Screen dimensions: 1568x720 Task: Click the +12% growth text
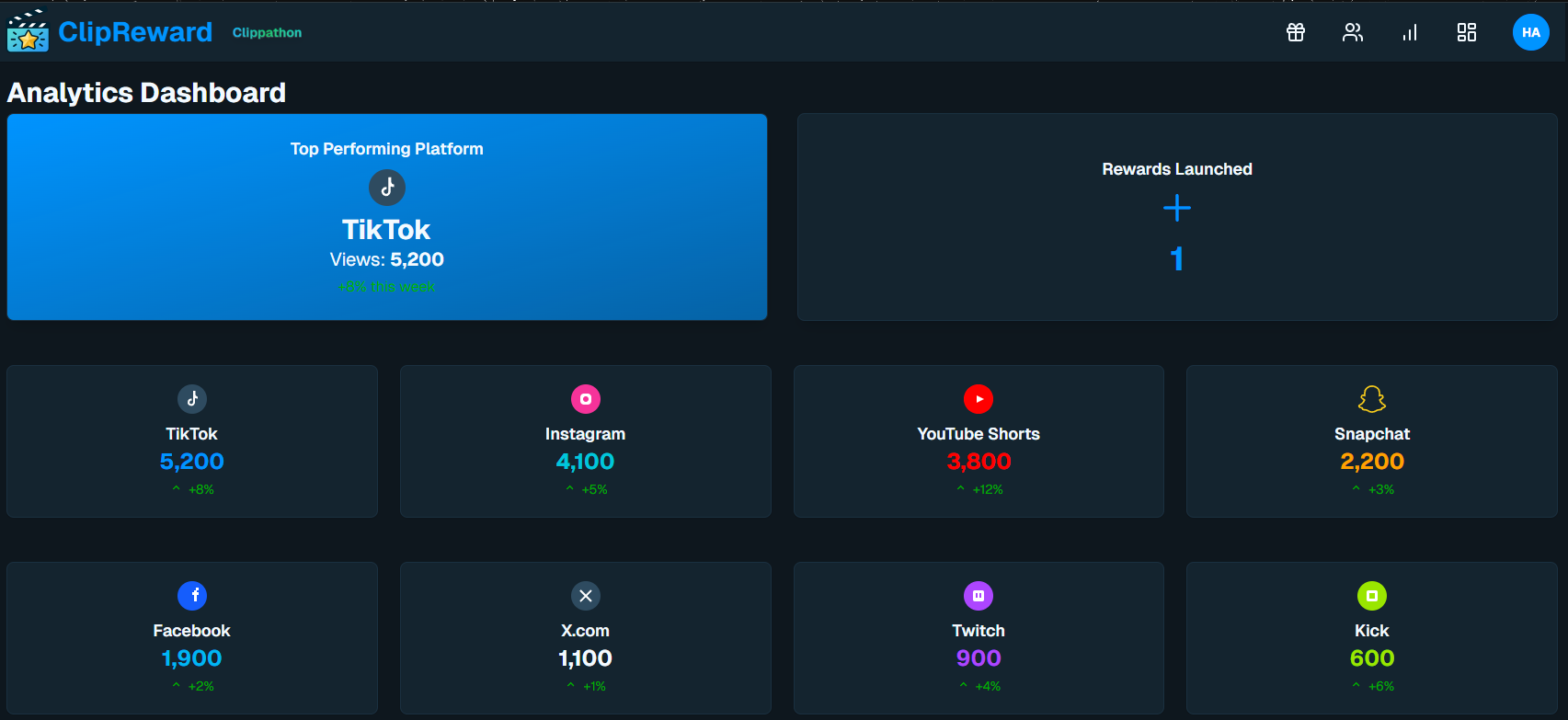coord(988,489)
